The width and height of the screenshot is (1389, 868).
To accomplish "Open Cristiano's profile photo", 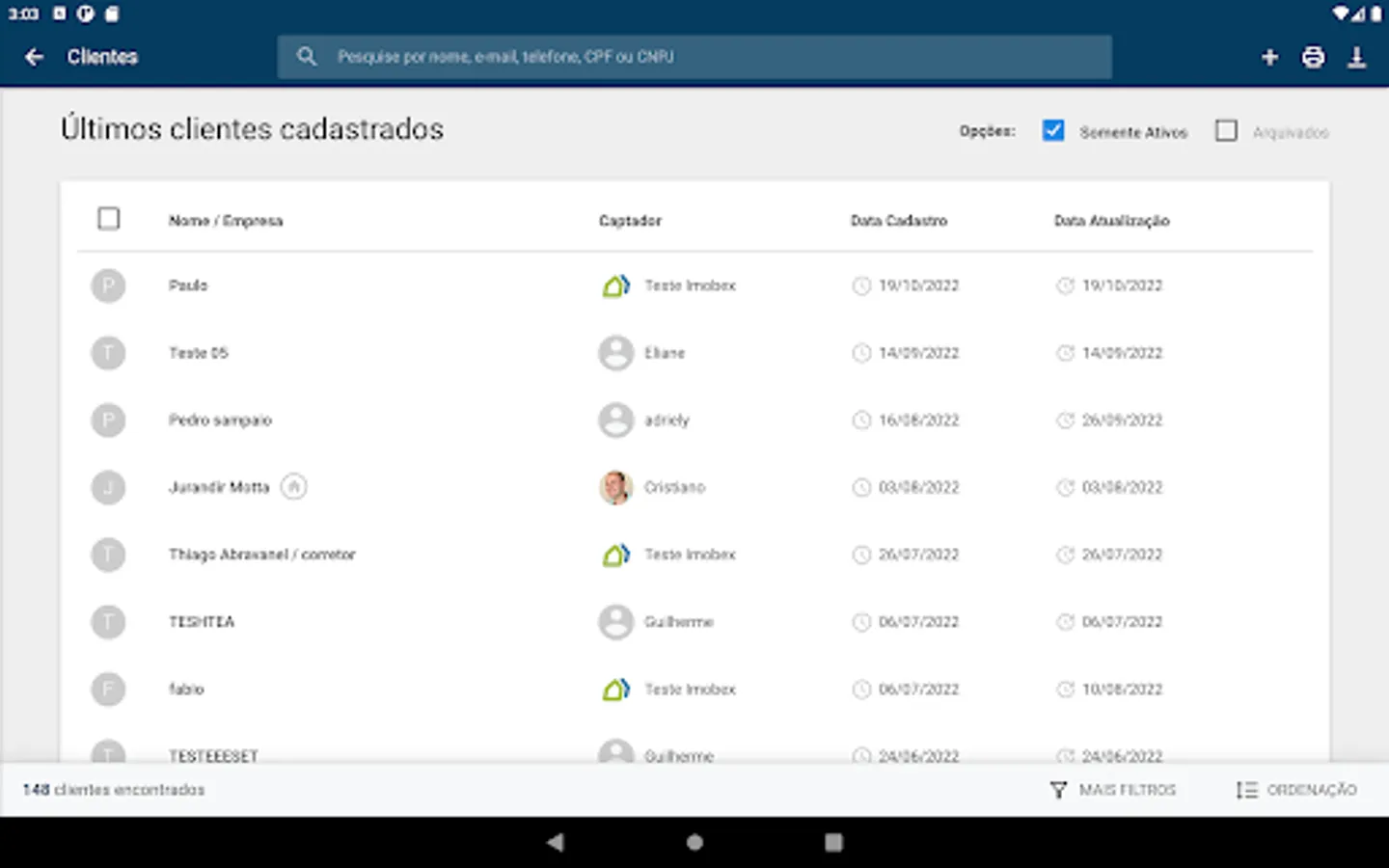I will (x=615, y=487).
